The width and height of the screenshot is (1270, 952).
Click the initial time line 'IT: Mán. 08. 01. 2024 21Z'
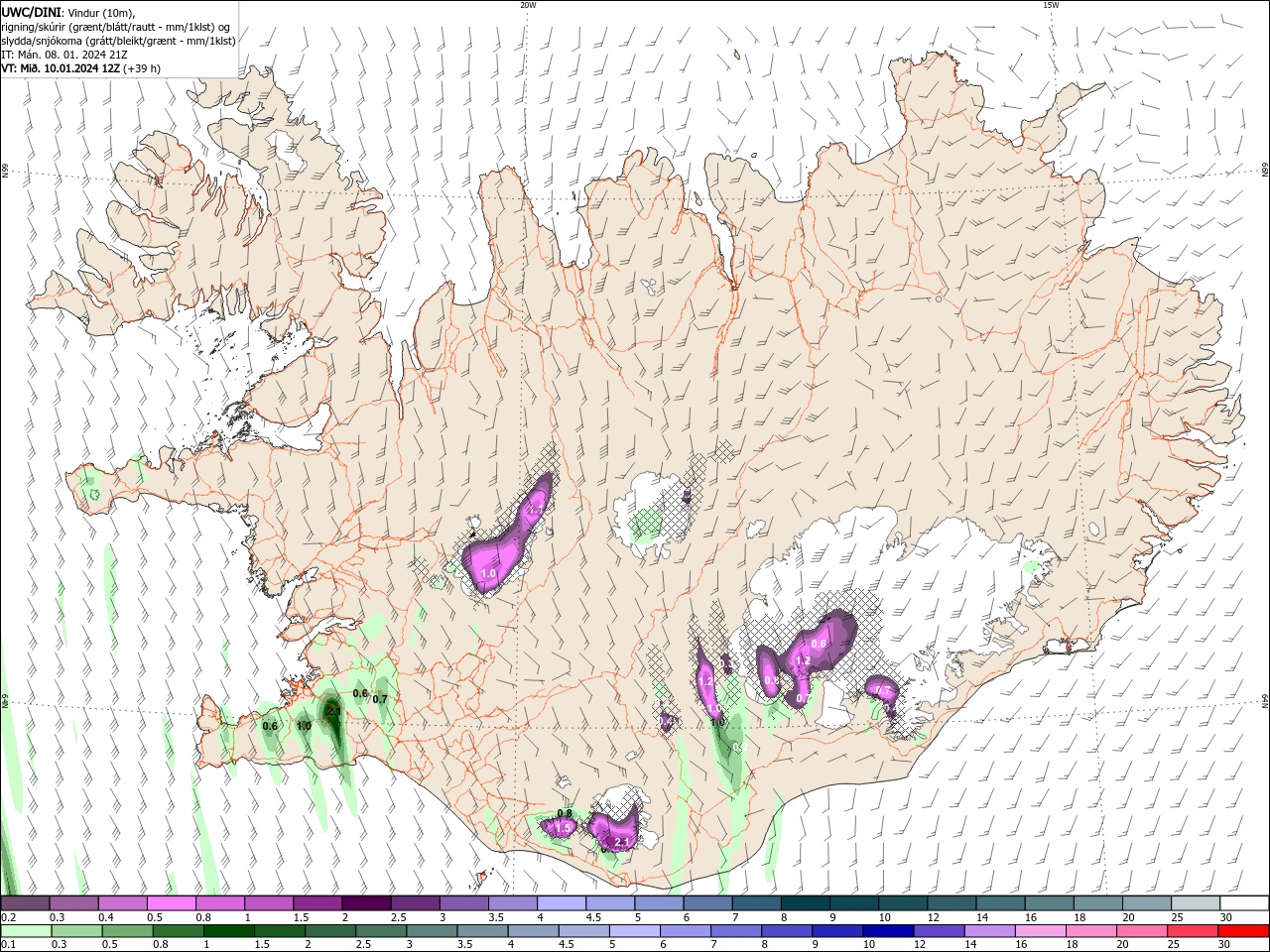coord(64,55)
